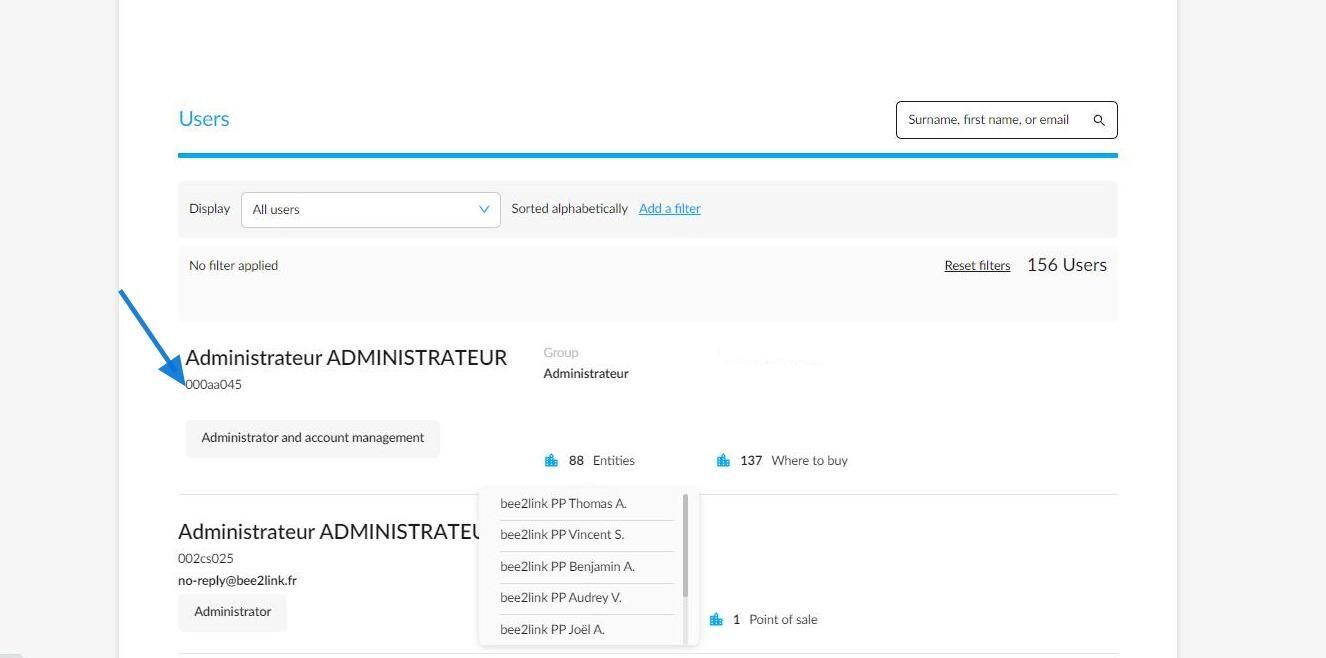1326x658 pixels.
Task: Click the Add a filter link
Action: point(670,208)
